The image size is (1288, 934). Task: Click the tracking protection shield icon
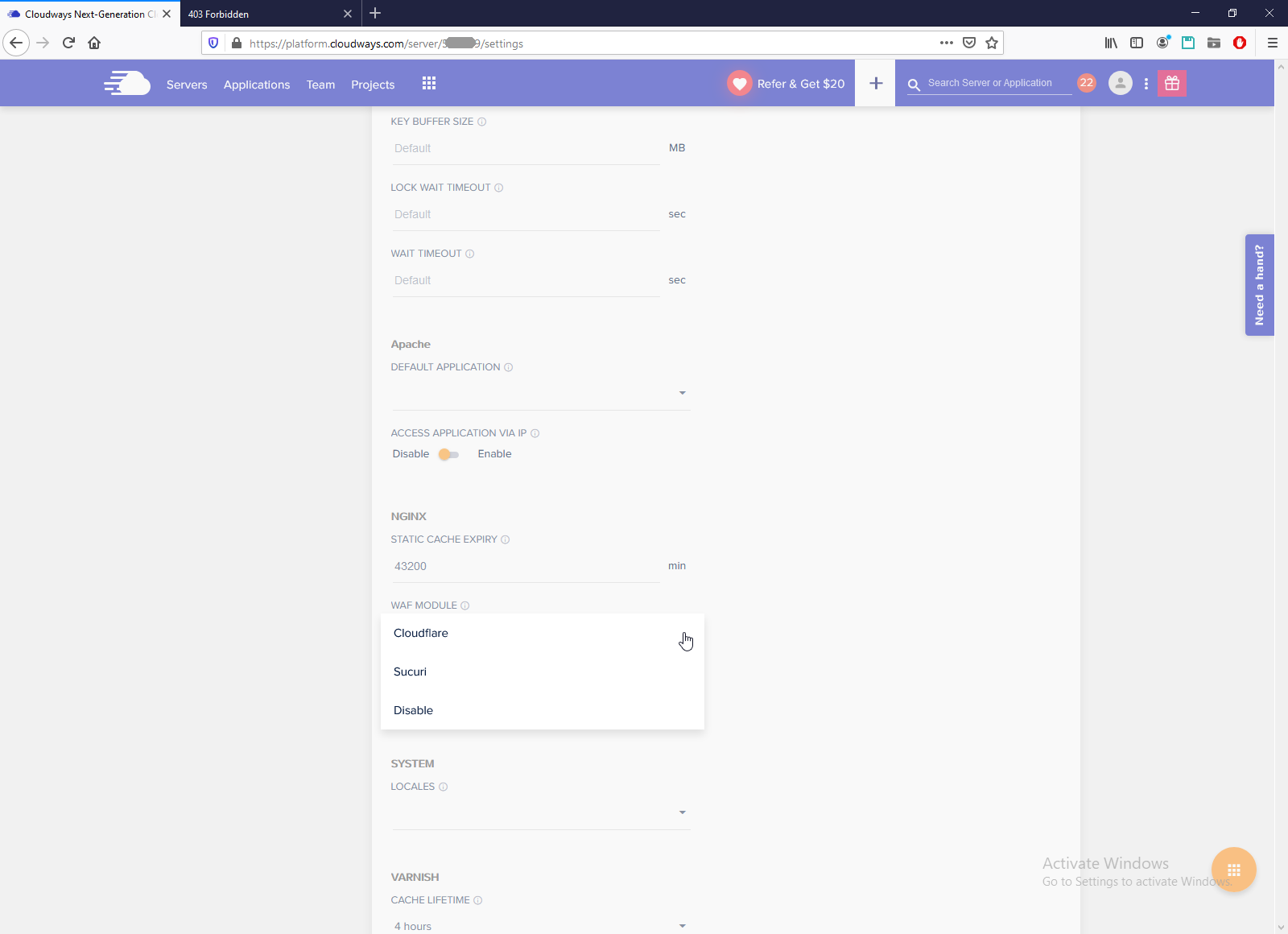[x=213, y=43]
